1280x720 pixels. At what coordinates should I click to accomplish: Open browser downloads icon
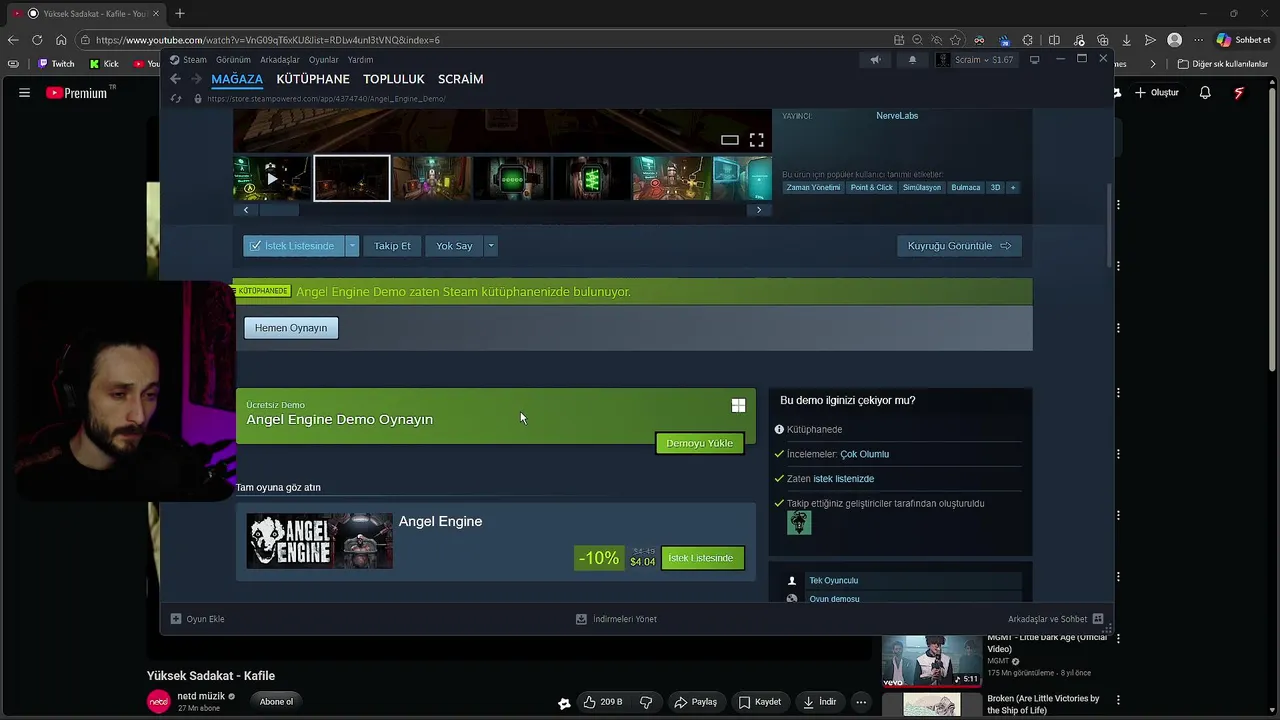click(x=1126, y=40)
